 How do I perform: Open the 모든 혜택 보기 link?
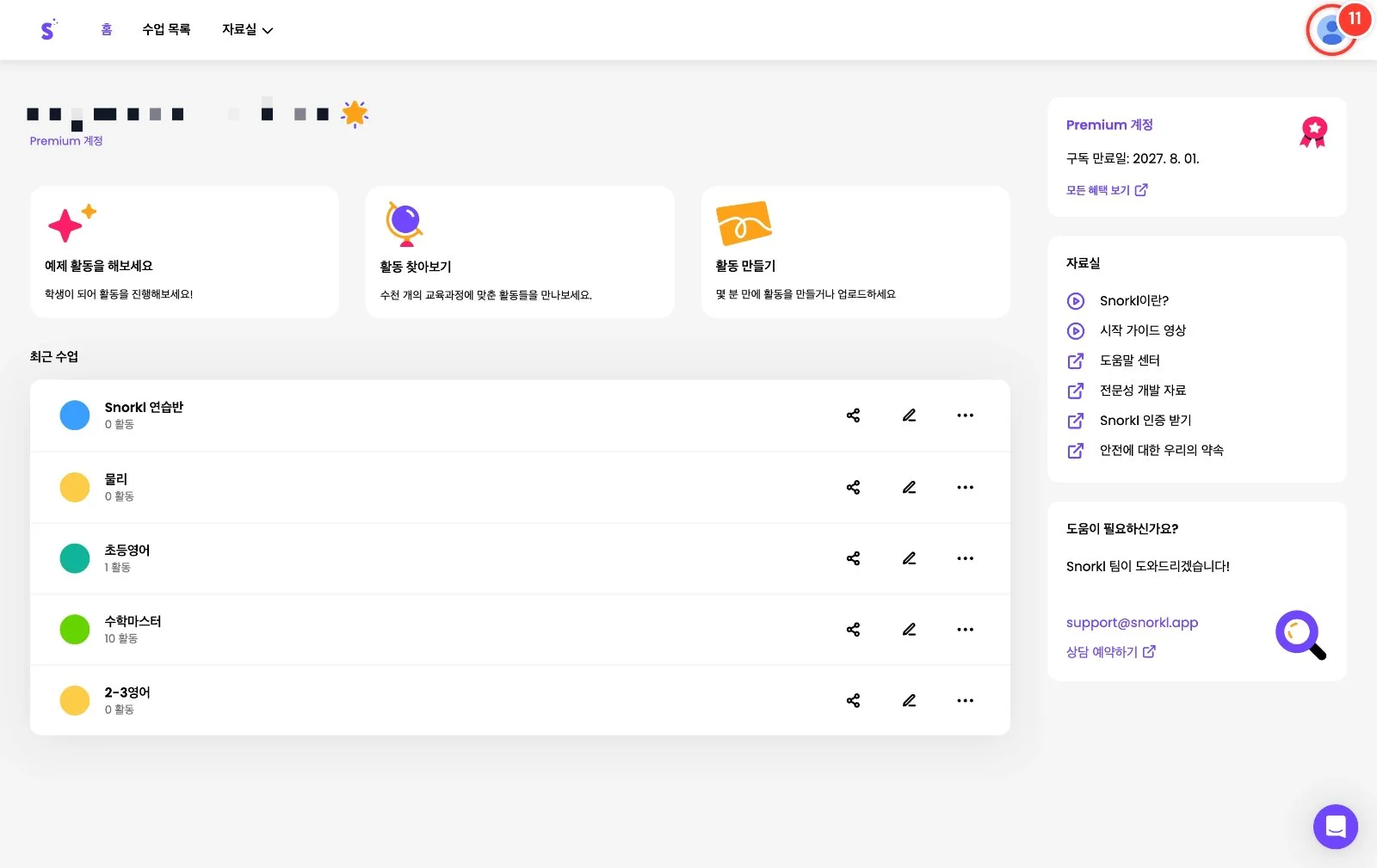click(1107, 190)
